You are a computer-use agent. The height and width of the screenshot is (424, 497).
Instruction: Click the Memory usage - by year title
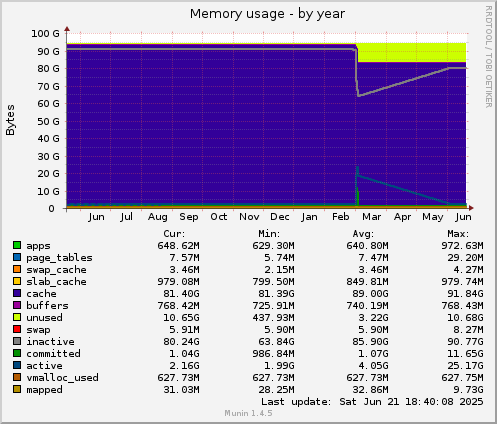coord(267,14)
